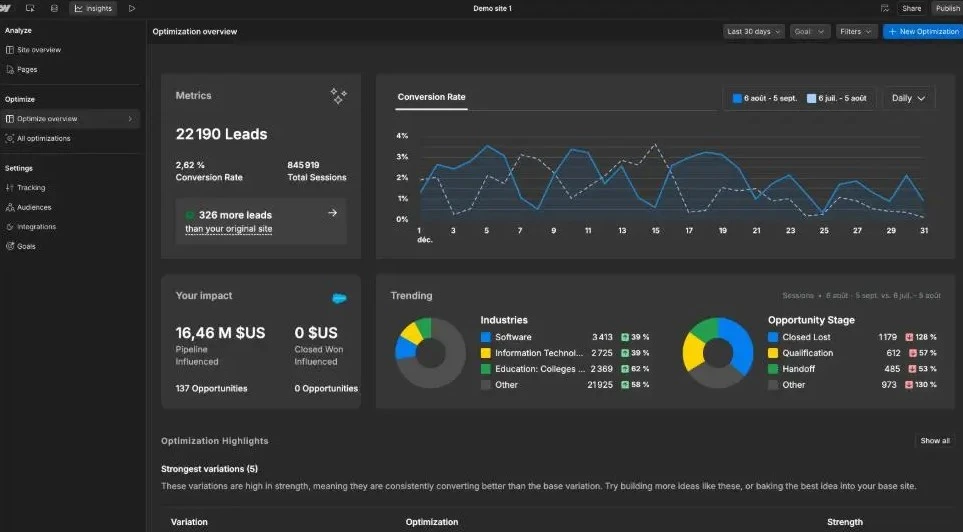Image resolution: width=963 pixels, height=532 pixels.
Task: Click the Software blue legend swatch
Action: 485,337
